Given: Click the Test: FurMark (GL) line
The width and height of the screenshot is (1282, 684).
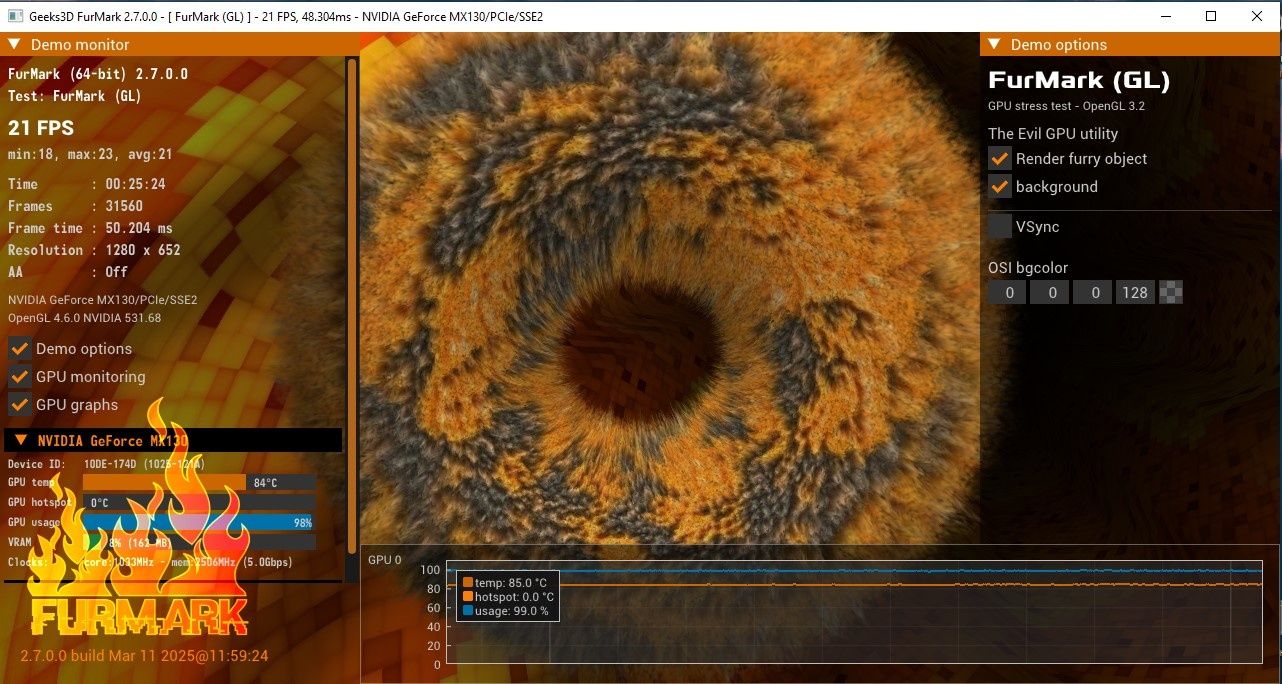Looking at the screenshot, I should click(75, 96).
